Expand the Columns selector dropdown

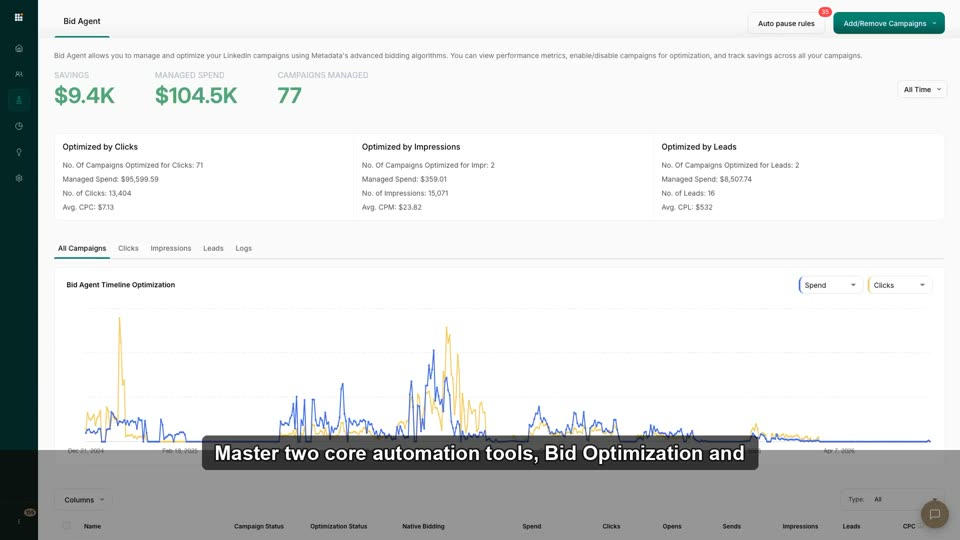[84, 500]
